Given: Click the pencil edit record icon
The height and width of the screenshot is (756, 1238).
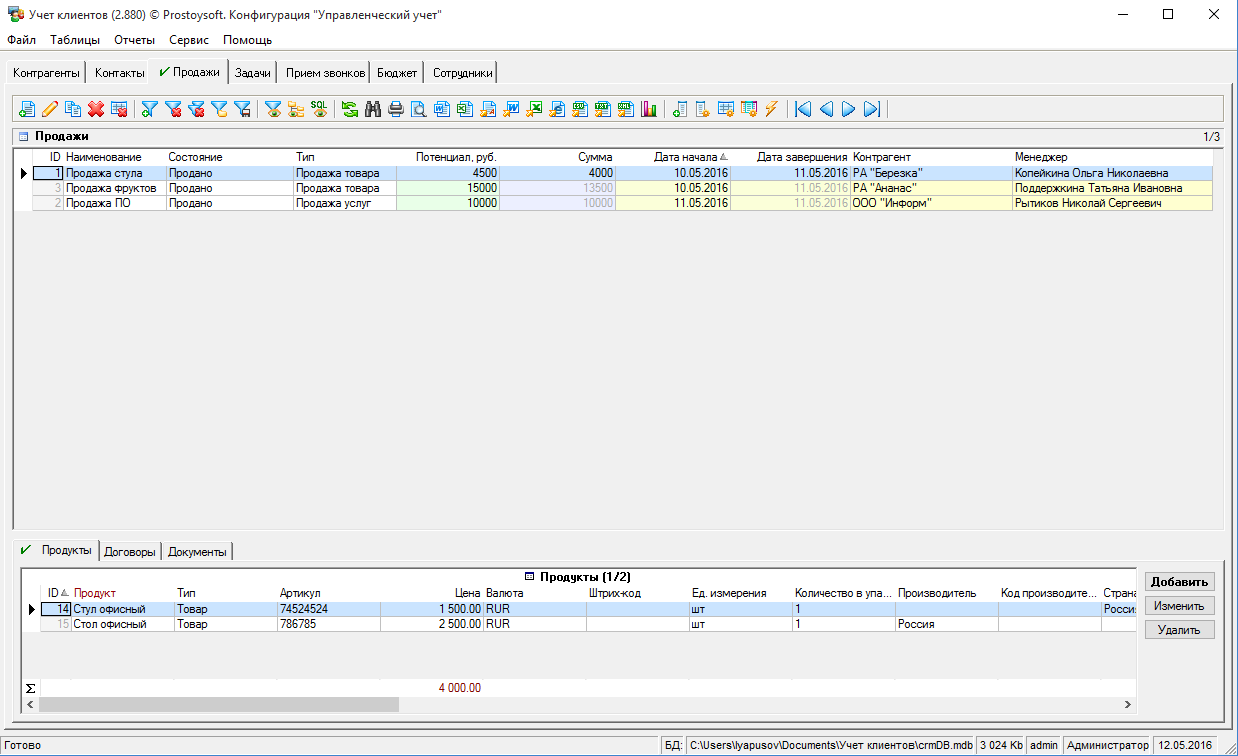Looking at the screenshot, I should coord(49,109).
